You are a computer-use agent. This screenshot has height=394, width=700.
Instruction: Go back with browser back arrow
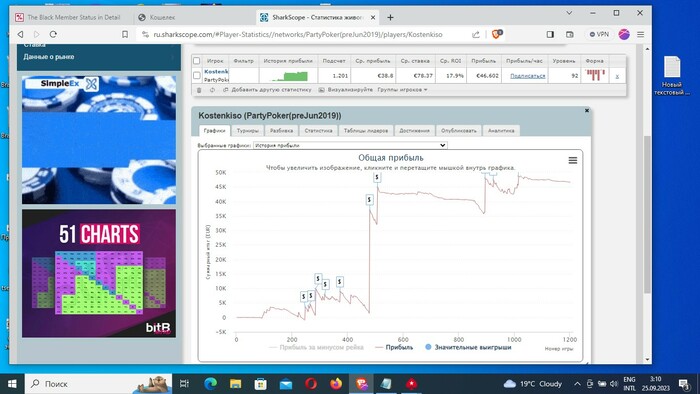point(20,34)
